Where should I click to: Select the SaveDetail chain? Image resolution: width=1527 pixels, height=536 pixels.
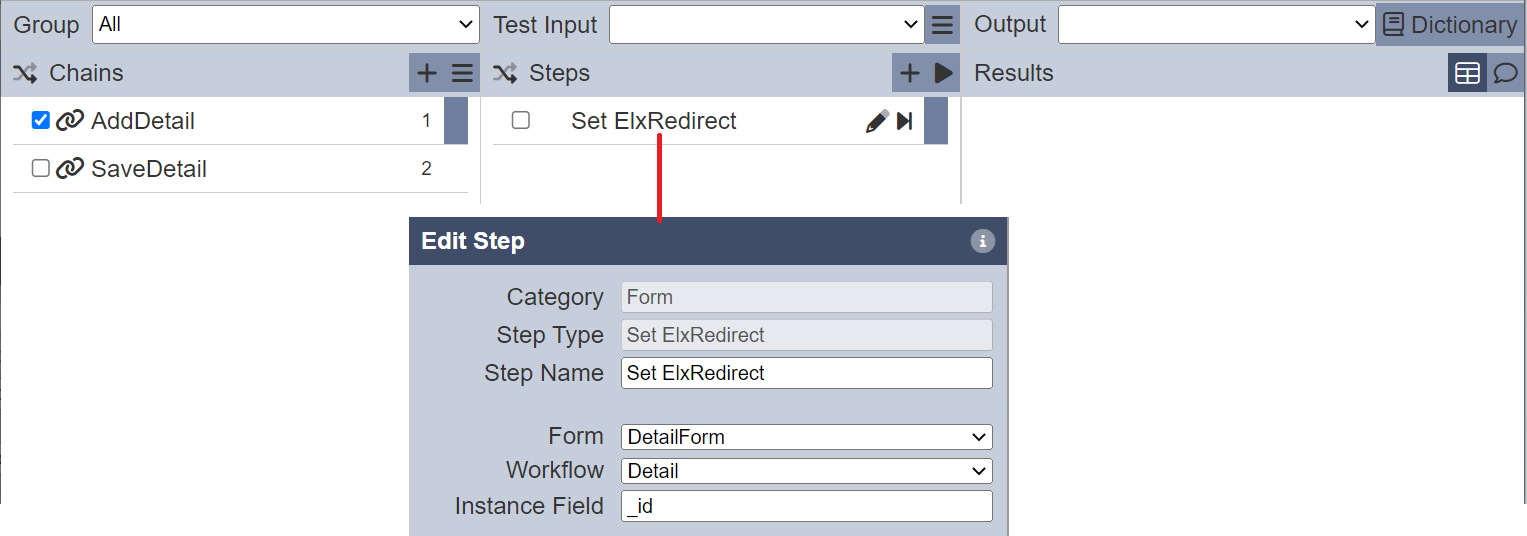tap(149, 169)
